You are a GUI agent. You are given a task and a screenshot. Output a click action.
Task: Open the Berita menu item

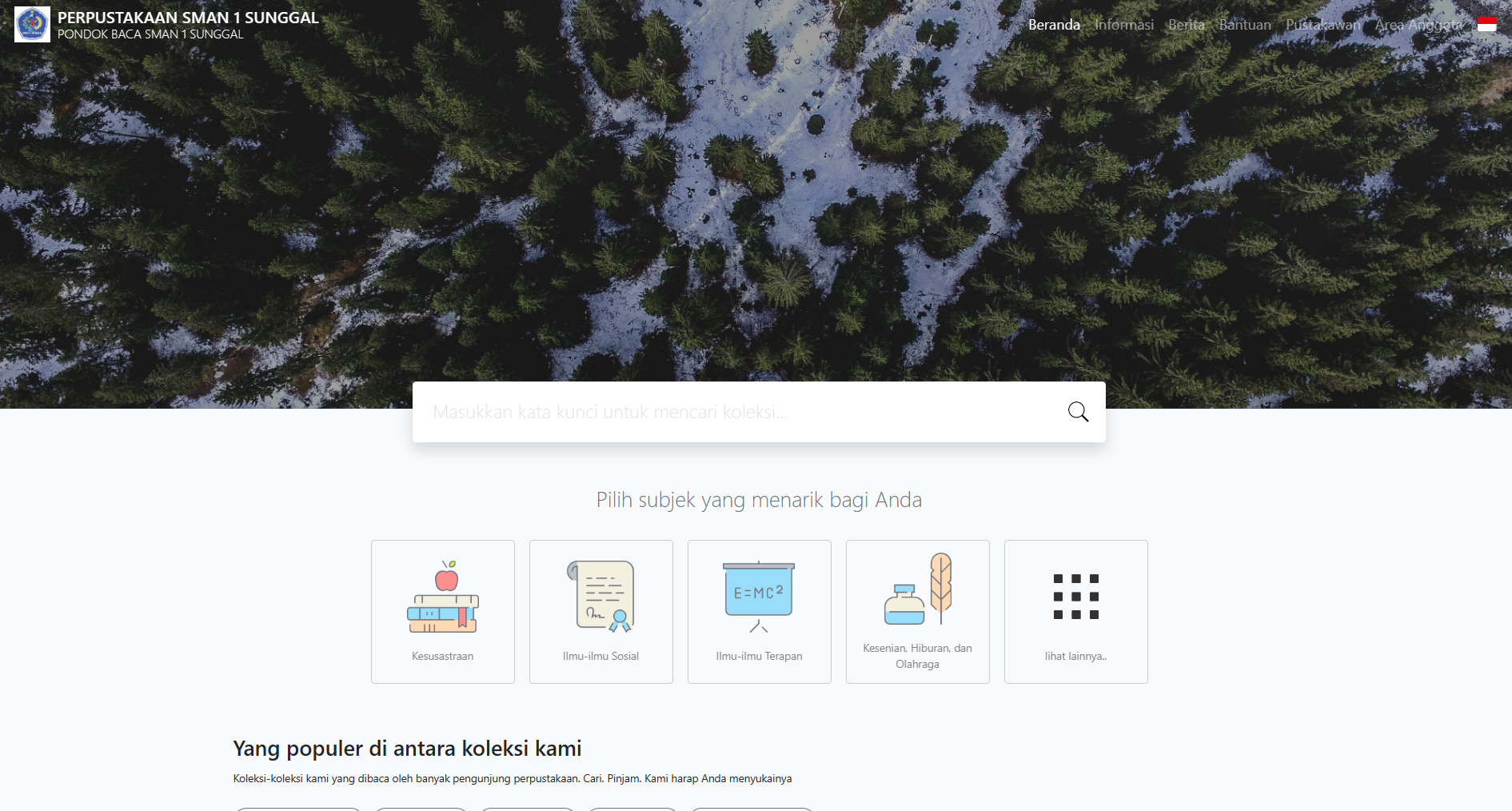click(x=1187, y=25)
